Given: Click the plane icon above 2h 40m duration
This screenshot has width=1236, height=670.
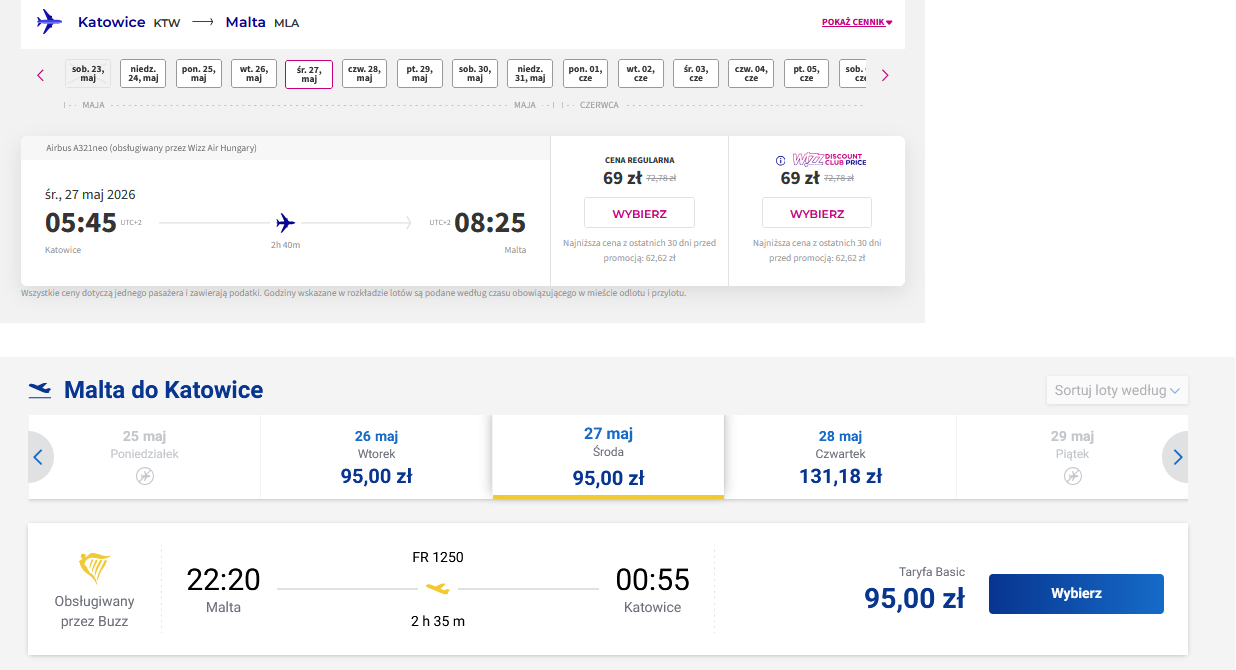Looking at the screenshot, I should click(285, 222).
